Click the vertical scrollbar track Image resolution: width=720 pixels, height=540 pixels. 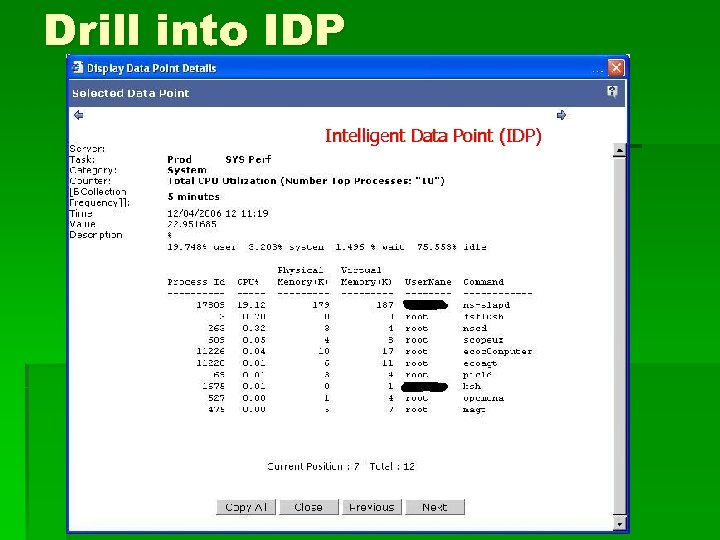[x=619, y=336]
